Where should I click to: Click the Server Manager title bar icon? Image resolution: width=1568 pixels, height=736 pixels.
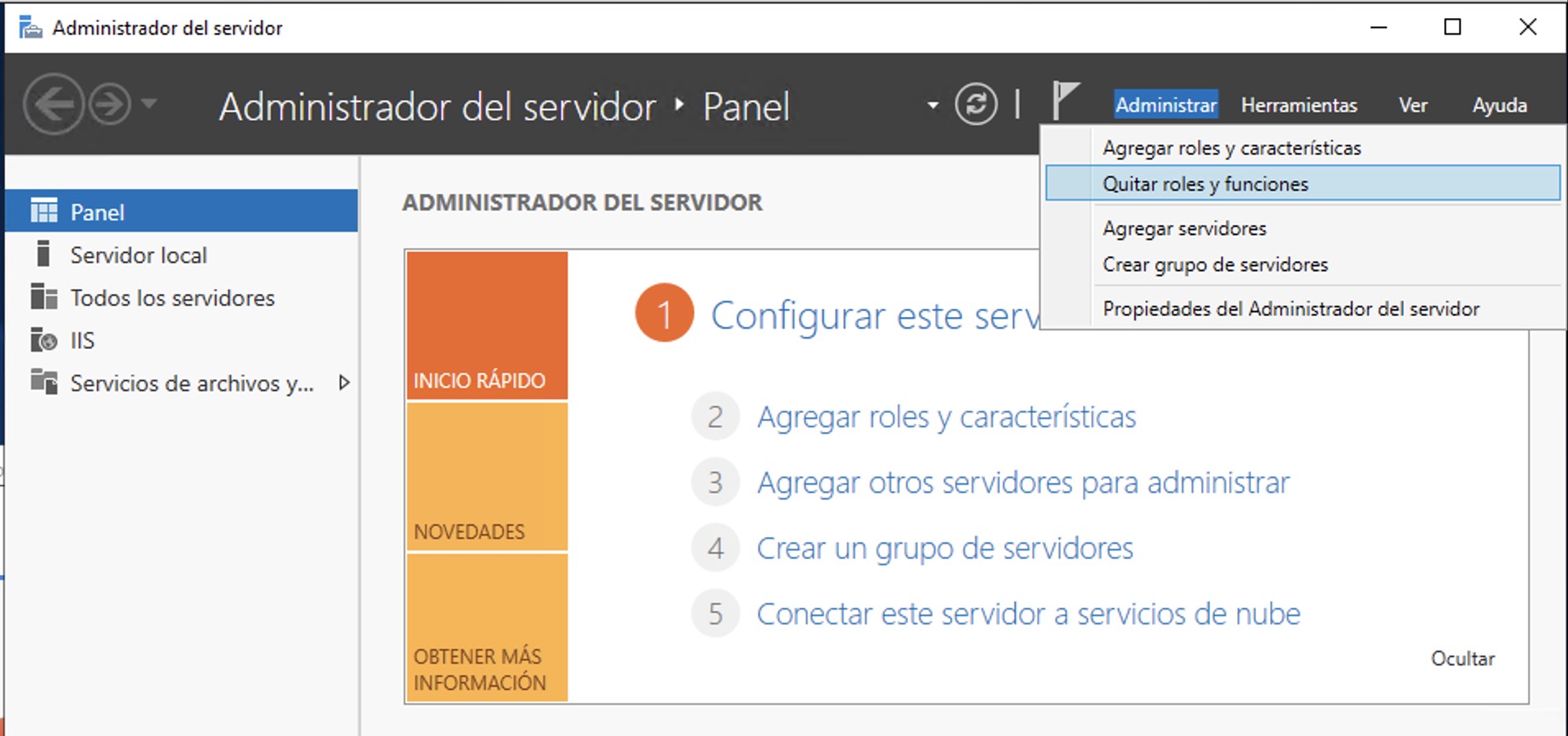tap(30, 27)
